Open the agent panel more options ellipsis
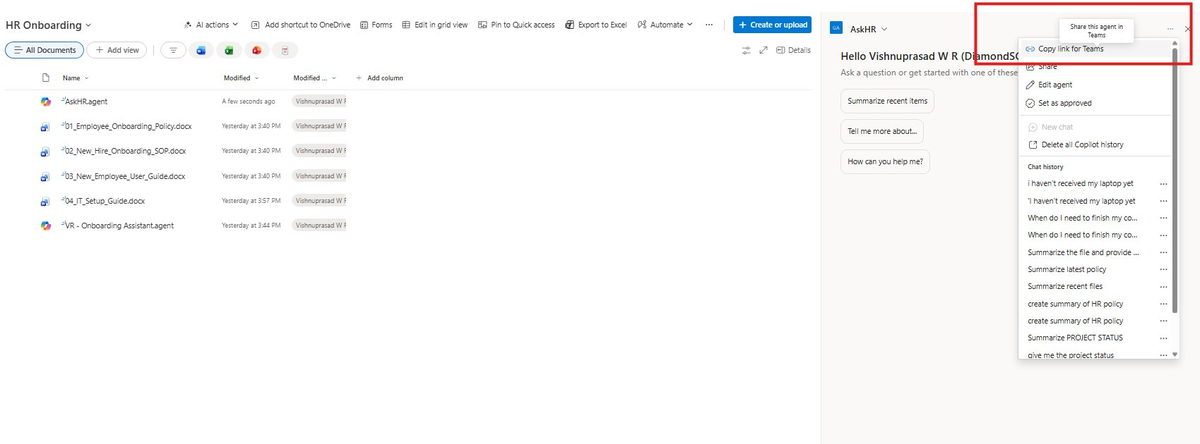 click(1170, 30)
